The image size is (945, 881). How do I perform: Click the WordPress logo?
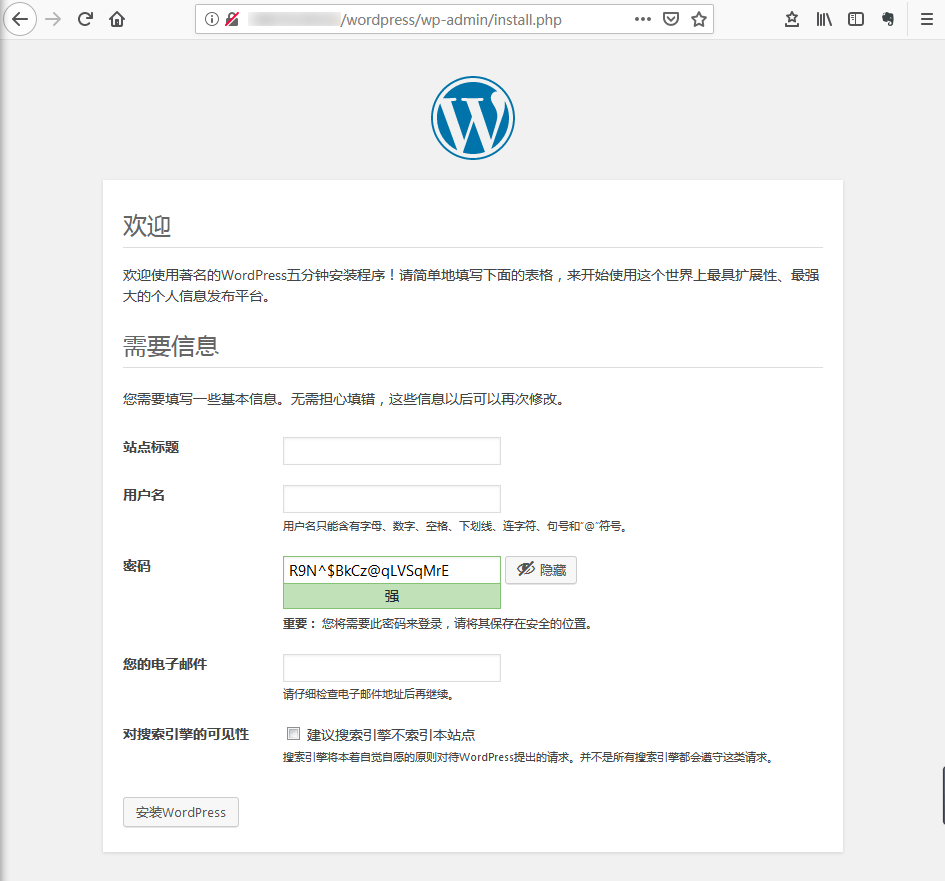pyautogui.click(x=472, y=117)
